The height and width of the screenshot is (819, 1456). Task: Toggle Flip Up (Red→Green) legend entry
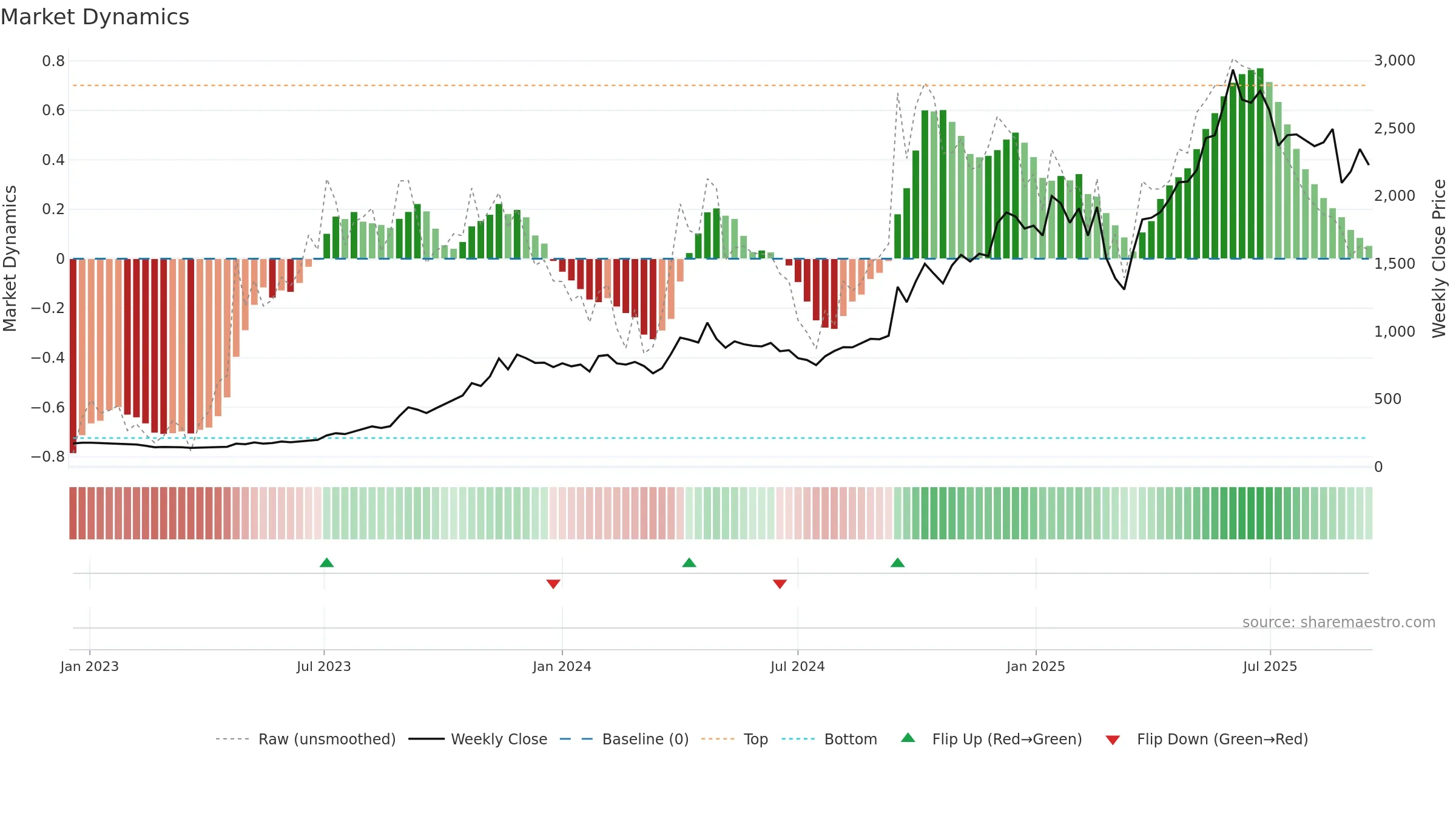pos(991,739)
